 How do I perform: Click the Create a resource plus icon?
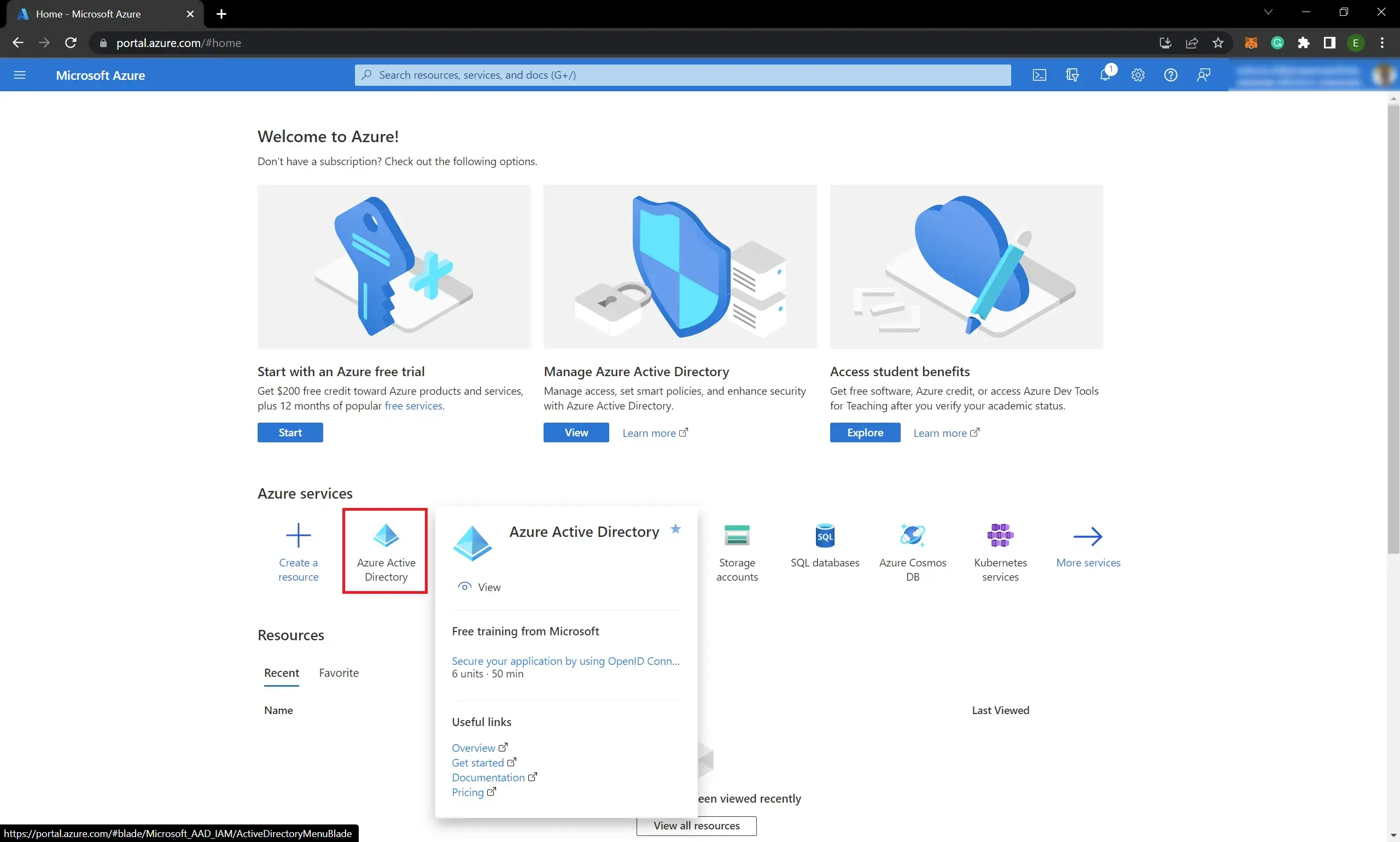click(x=299, y=536)
